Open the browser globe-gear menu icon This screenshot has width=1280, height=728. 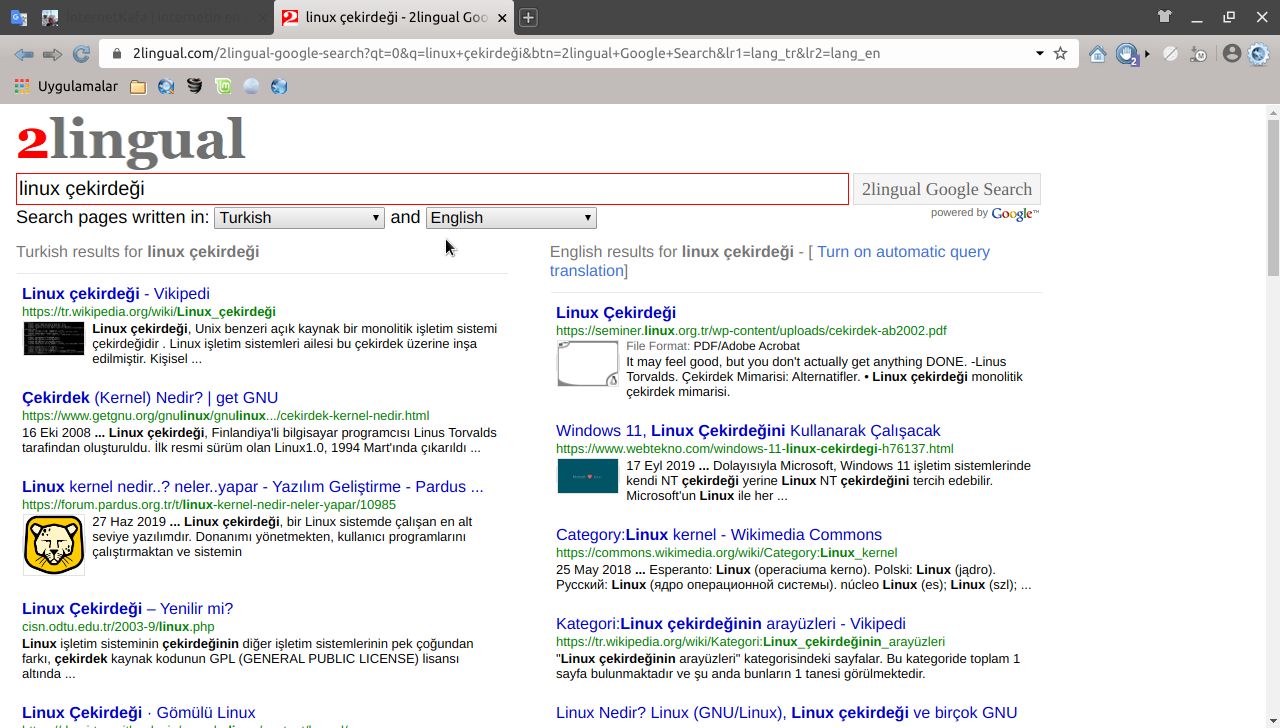coord(1259,54)
